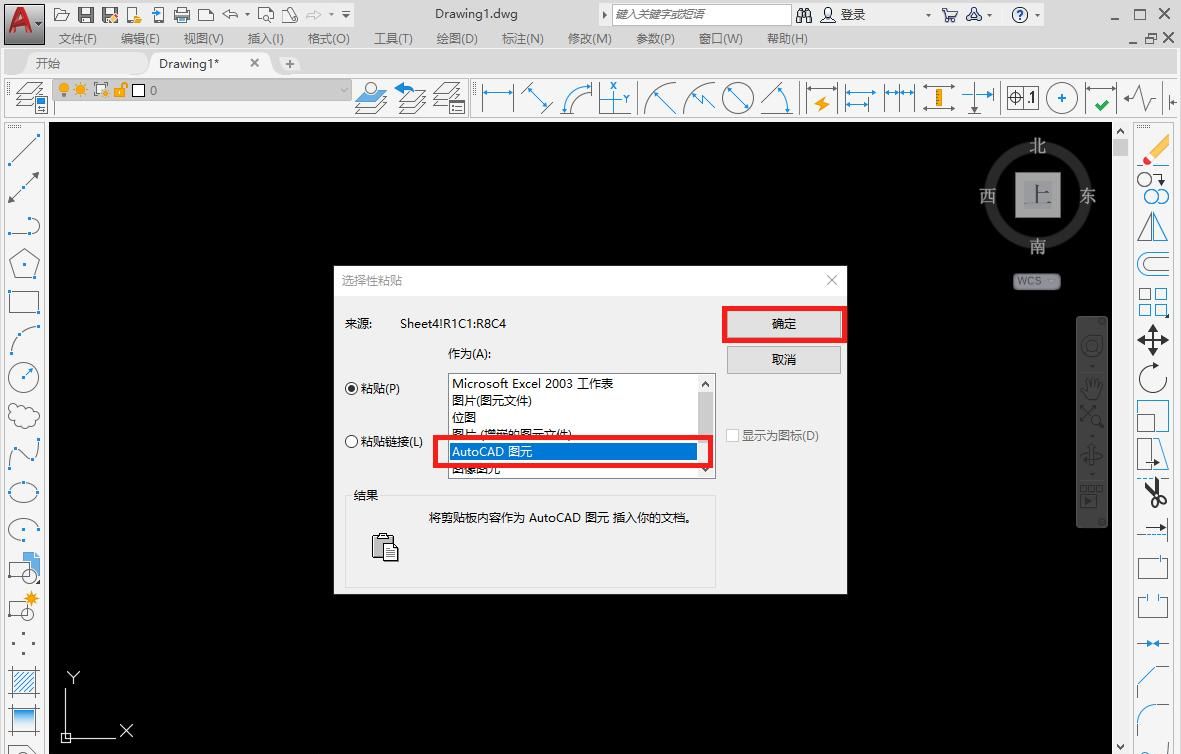1181x754 pixels.
Task: Add a Center Mark dimension
Action: pyautogui.click(x=1062, y=99)
